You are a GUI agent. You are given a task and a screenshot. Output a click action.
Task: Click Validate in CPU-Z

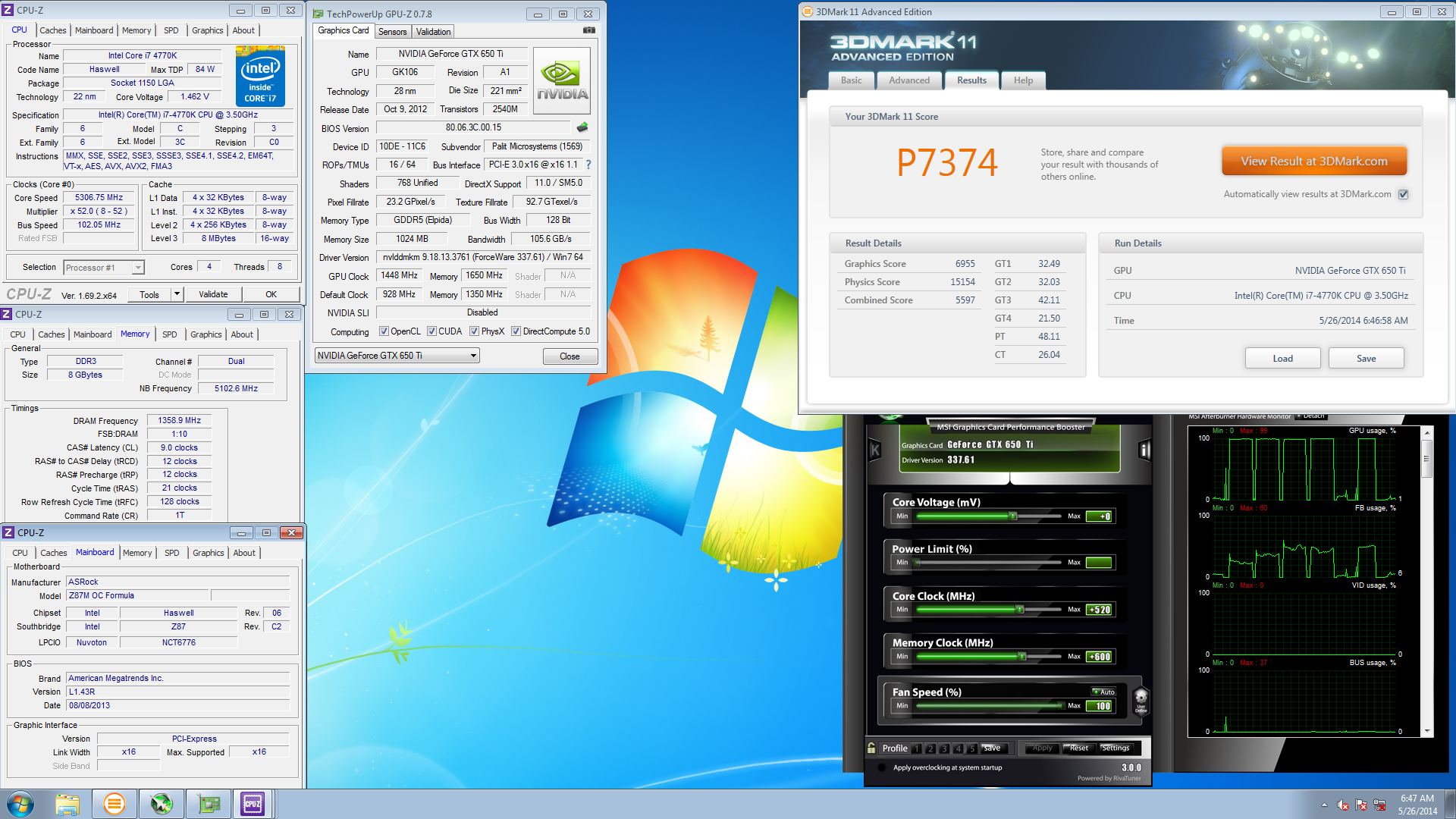click(213, 294)
